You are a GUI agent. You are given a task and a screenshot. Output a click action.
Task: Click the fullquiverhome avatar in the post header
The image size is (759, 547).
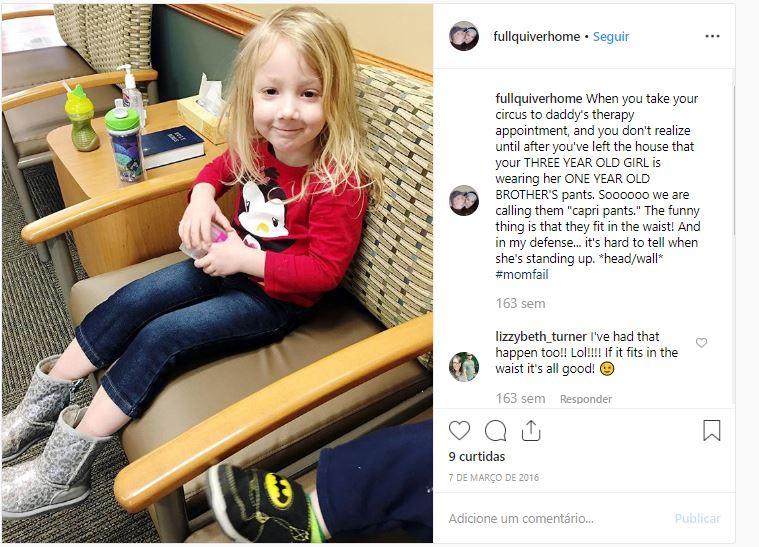tap(464, 36)
